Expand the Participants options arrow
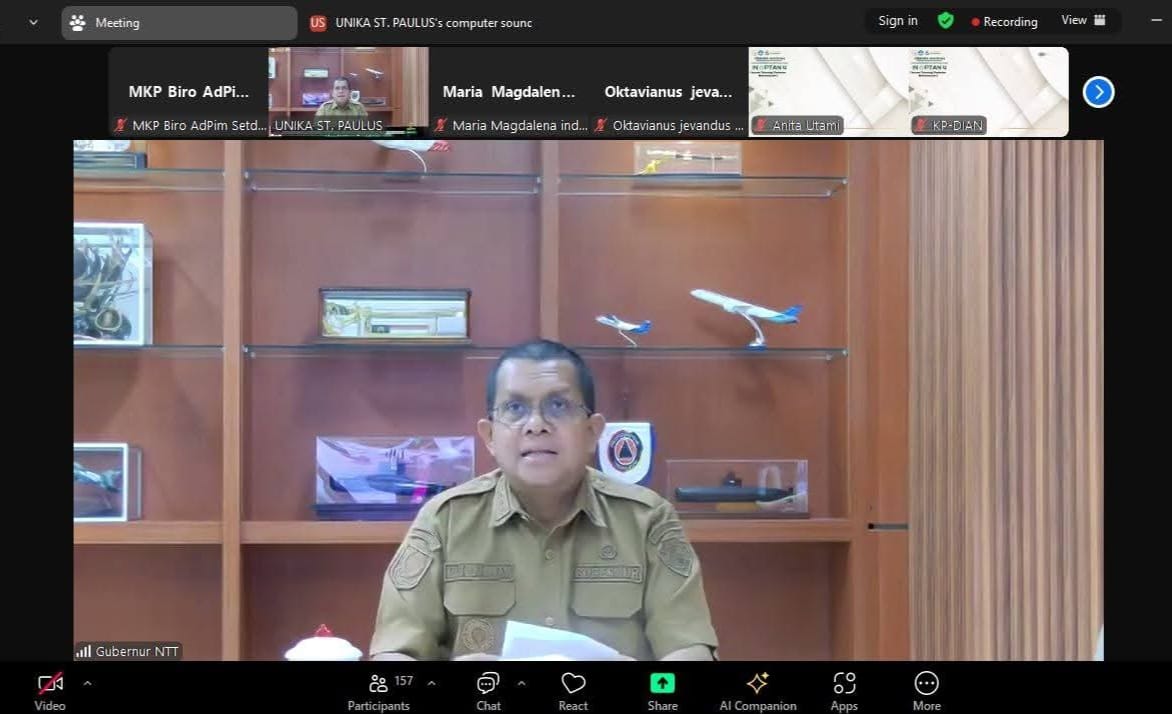The image size is (1172, 714). (x=431, y=683)
